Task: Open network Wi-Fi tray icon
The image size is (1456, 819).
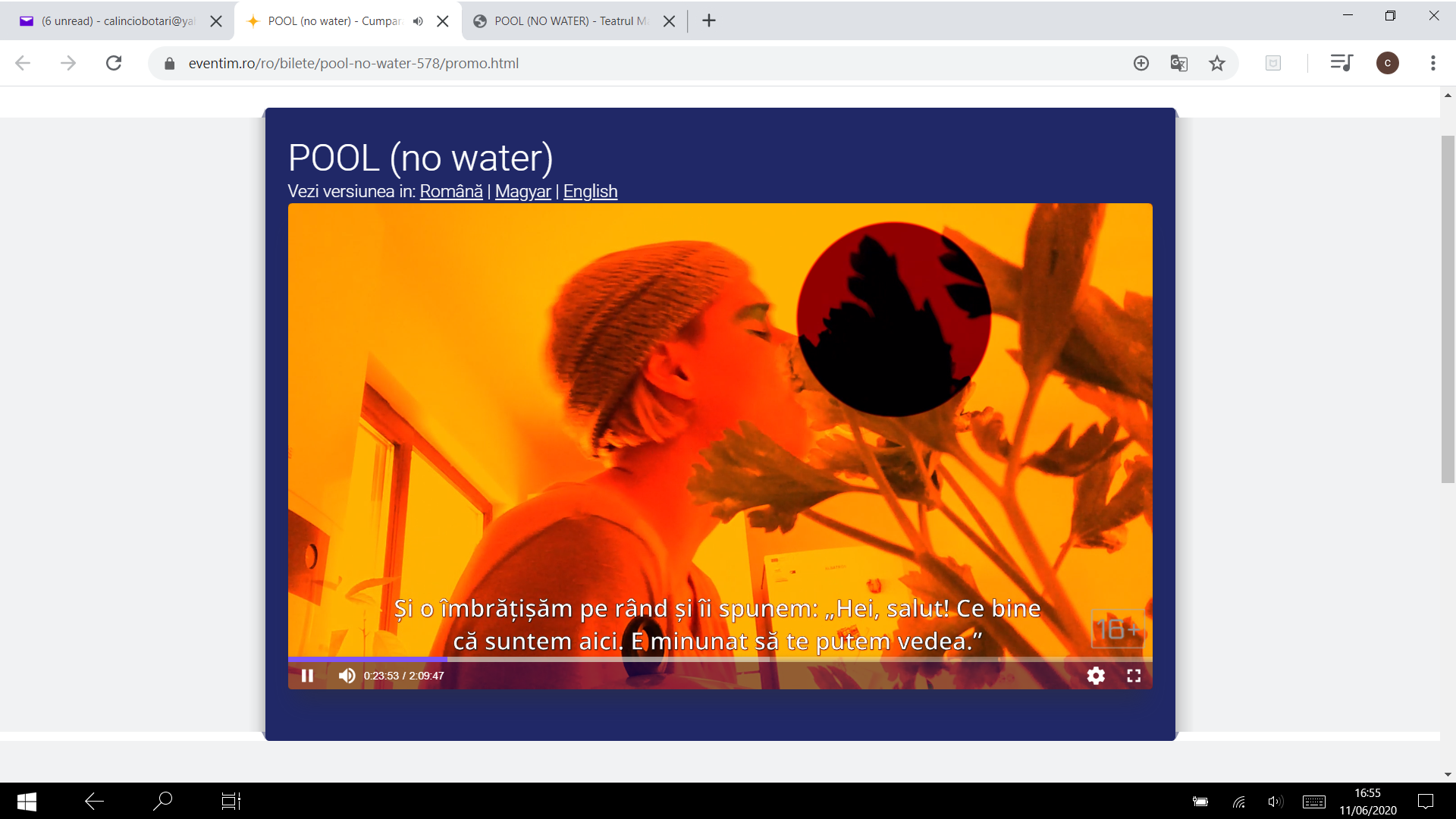Action: tap(1238, 802)
